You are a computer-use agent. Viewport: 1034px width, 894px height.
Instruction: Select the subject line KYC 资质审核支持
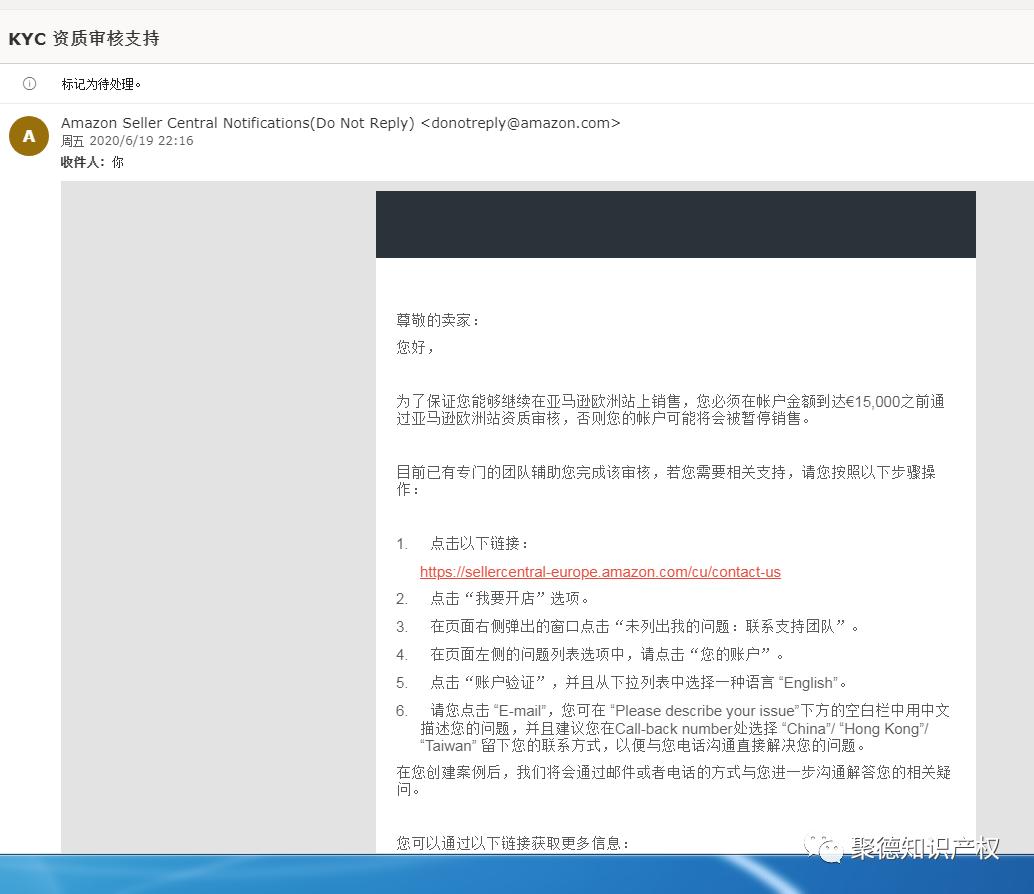[x=83, y=38]
